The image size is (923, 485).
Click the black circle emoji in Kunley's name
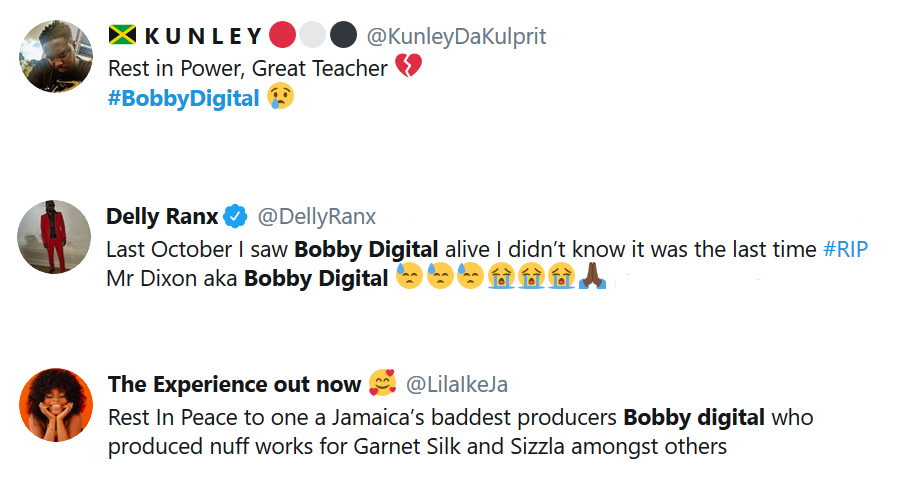[344, 37]
